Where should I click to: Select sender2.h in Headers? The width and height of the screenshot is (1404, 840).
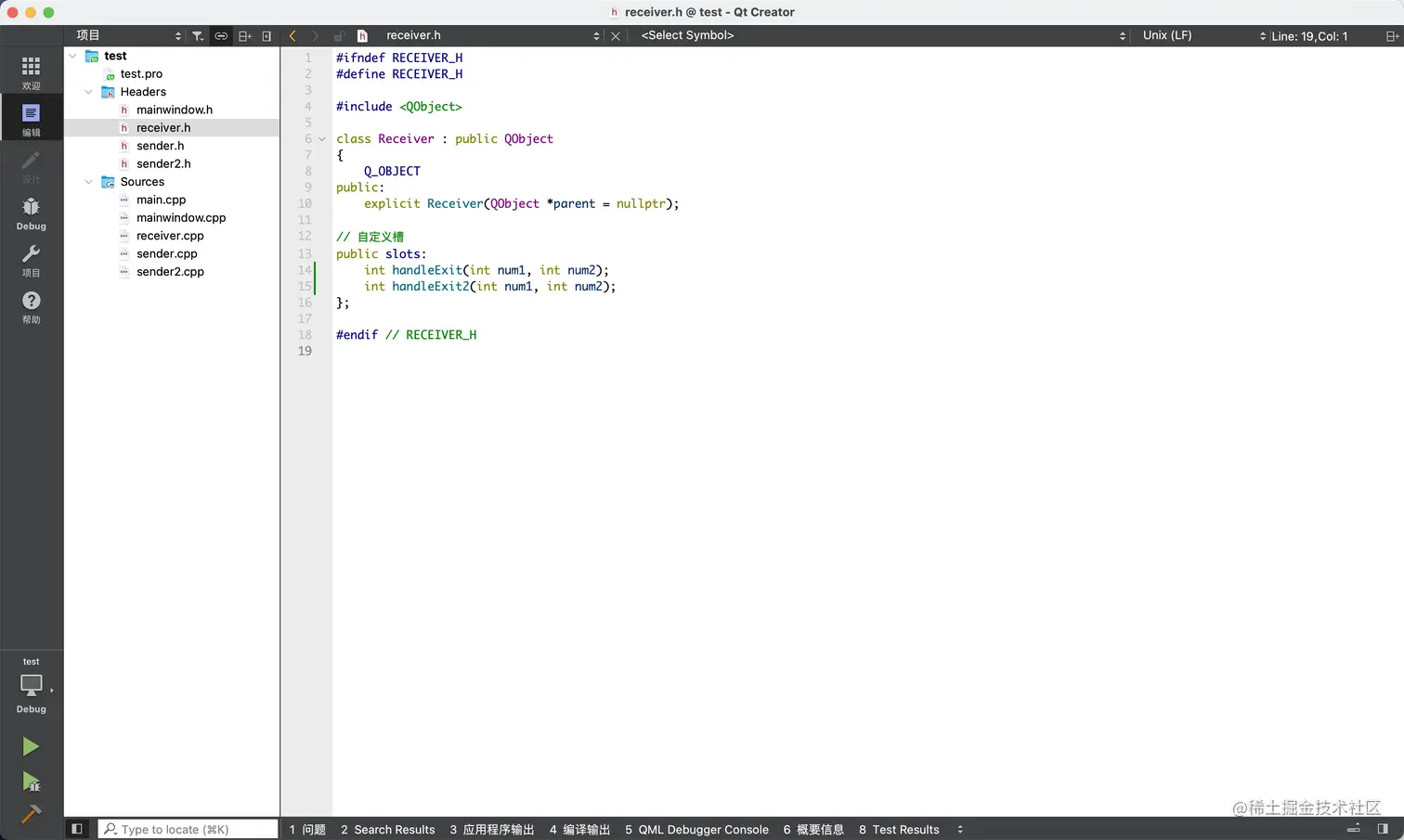[163, 164]
